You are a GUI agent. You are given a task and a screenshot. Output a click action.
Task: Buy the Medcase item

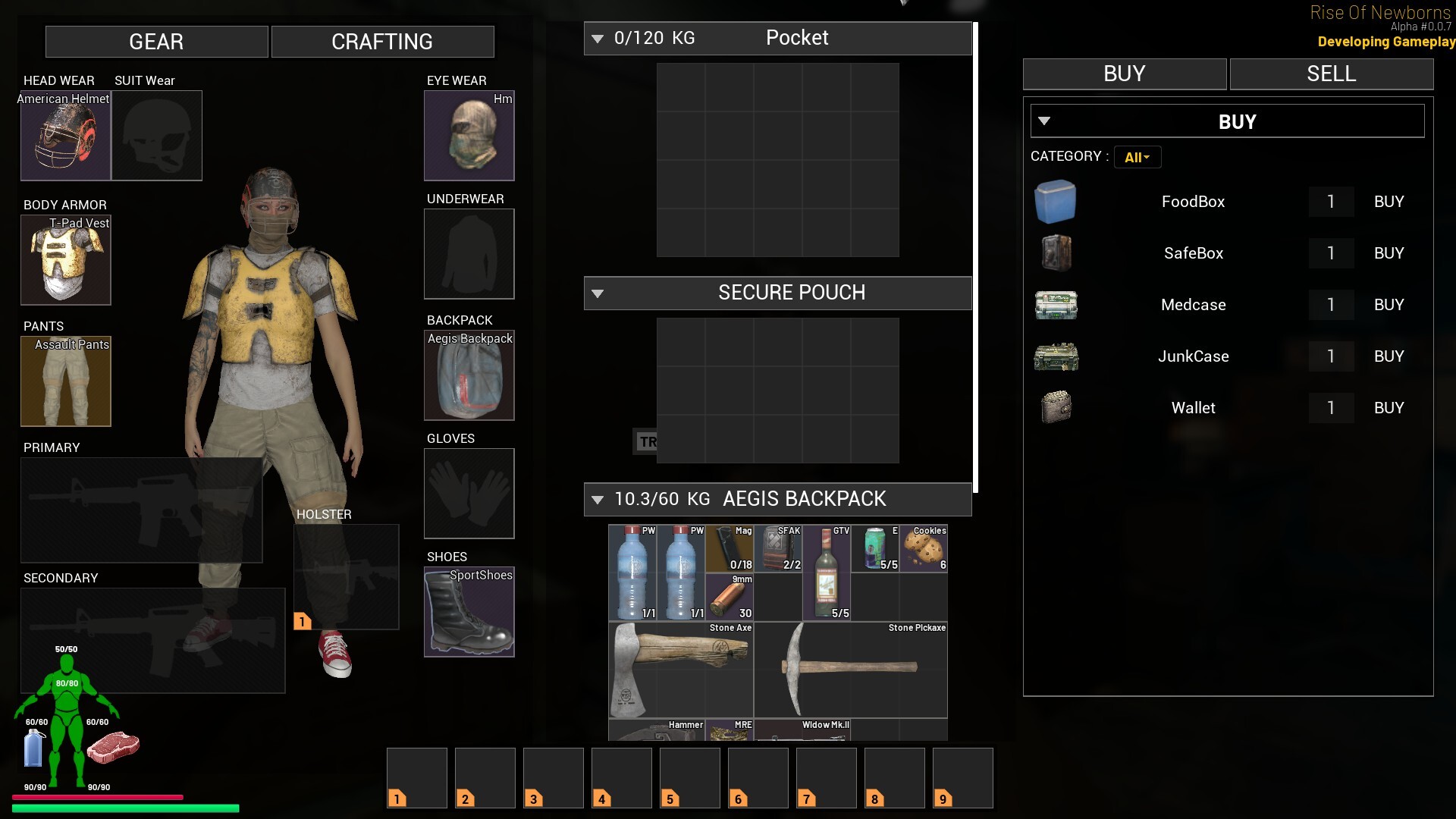pyautogui.click(x=1389, y=305)
